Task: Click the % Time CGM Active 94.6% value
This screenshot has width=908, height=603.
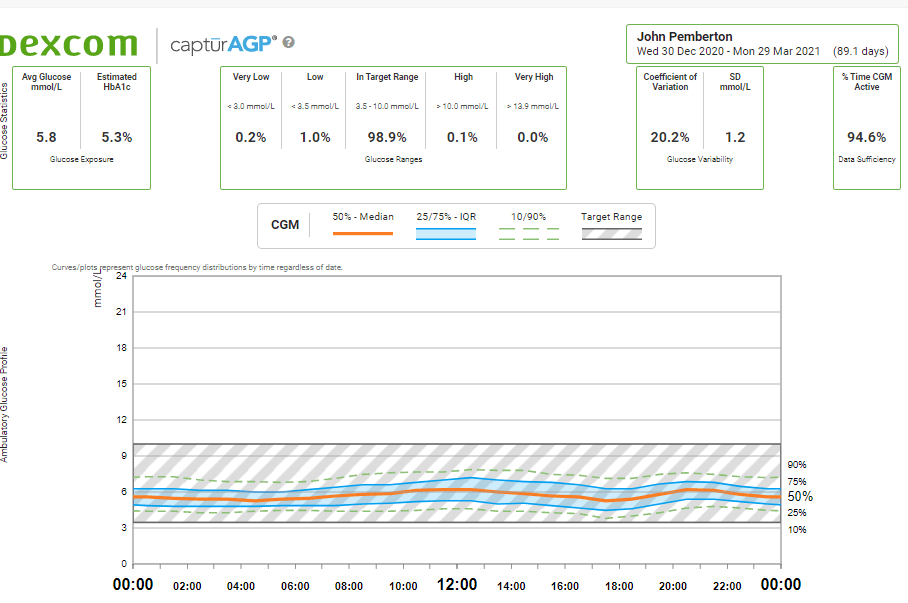Action: tap(866, 138)
